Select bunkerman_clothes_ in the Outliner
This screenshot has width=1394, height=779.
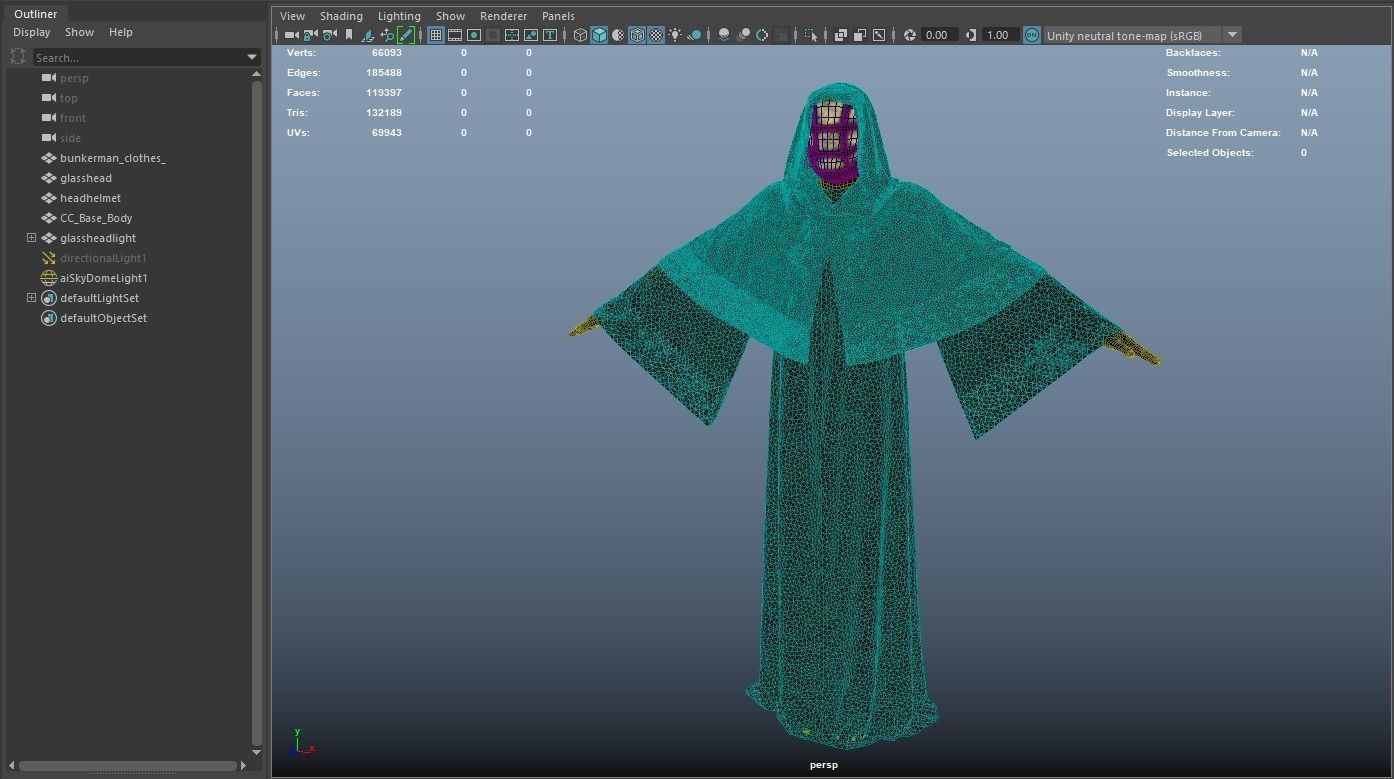113,158
